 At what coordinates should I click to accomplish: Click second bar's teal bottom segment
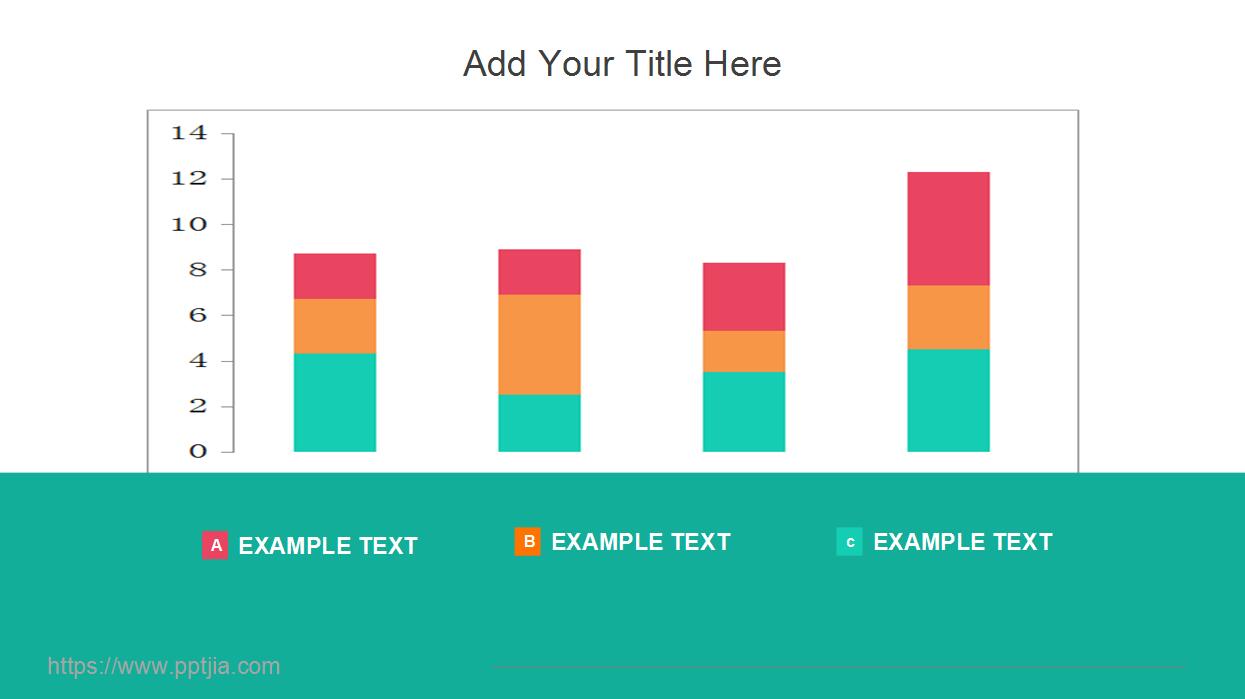tap(539, 423)
